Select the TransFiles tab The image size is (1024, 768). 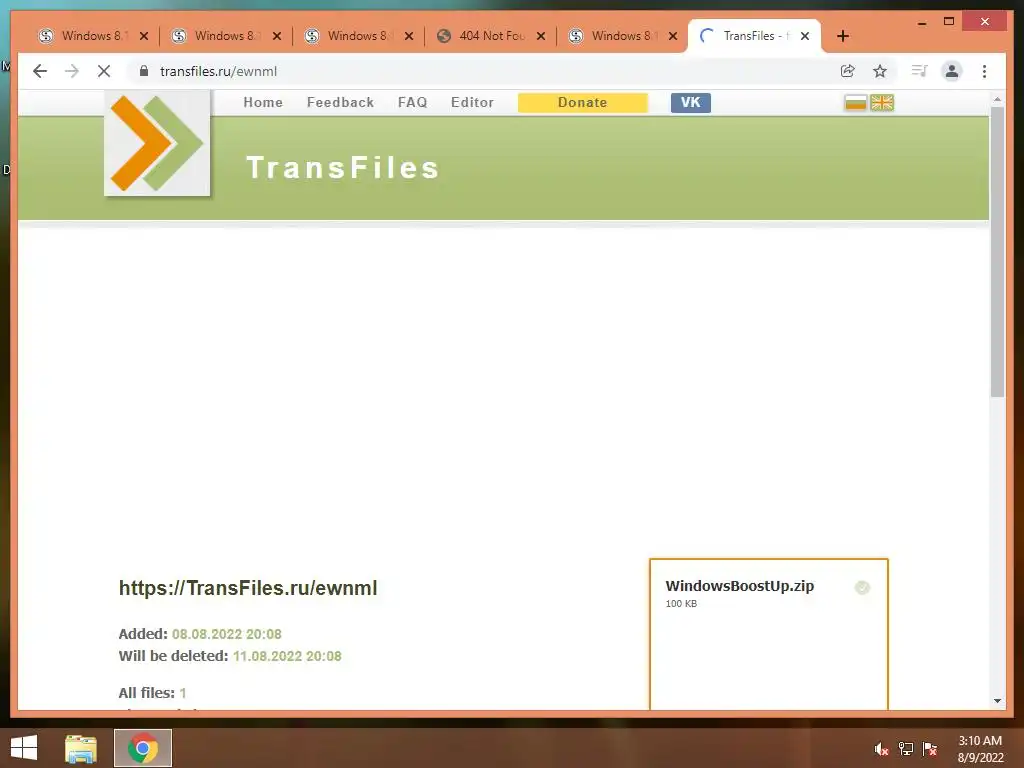(x=754, y=36)
